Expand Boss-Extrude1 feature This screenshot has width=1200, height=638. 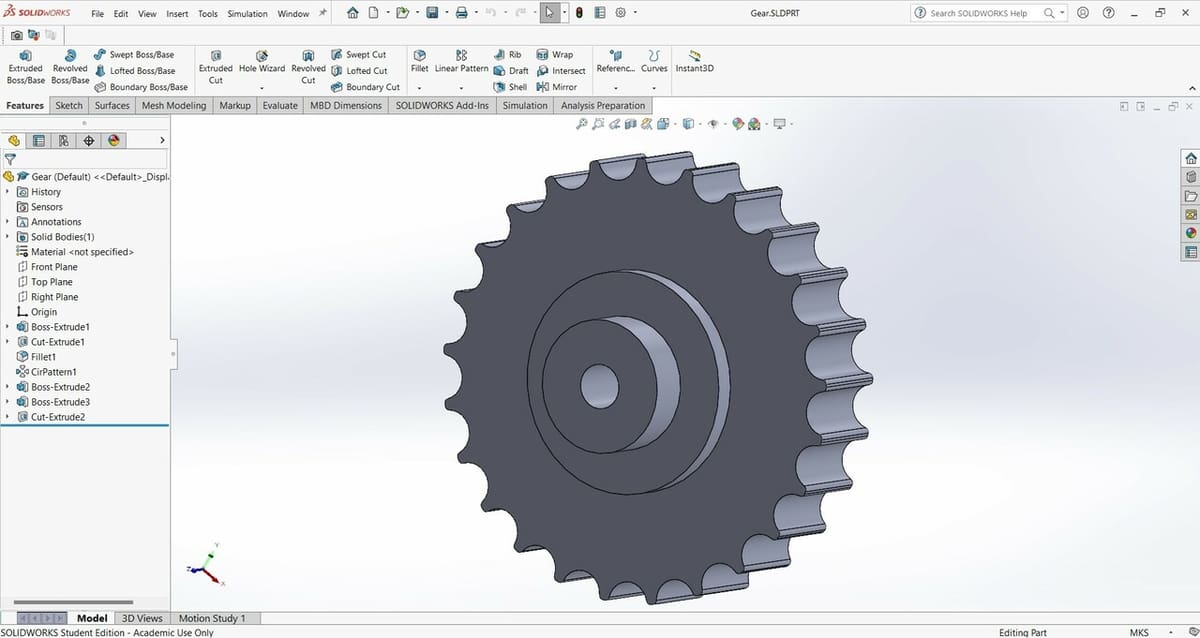(x=8, y=327)
